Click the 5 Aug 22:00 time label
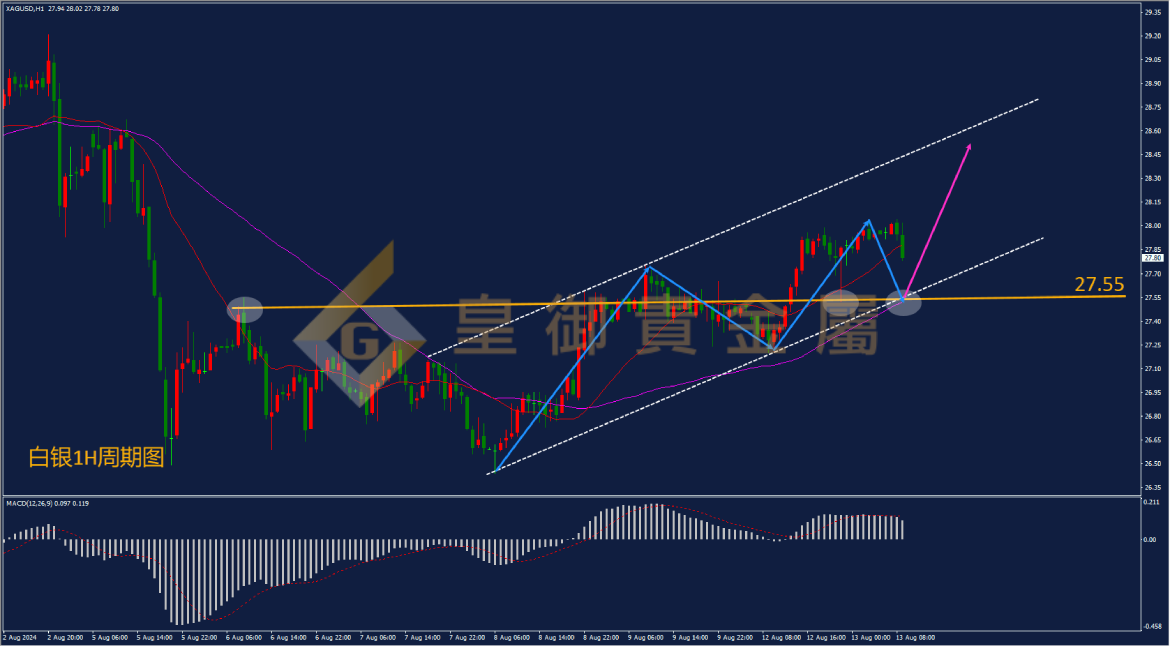The image size is (1170, 647). pos(200,638)
